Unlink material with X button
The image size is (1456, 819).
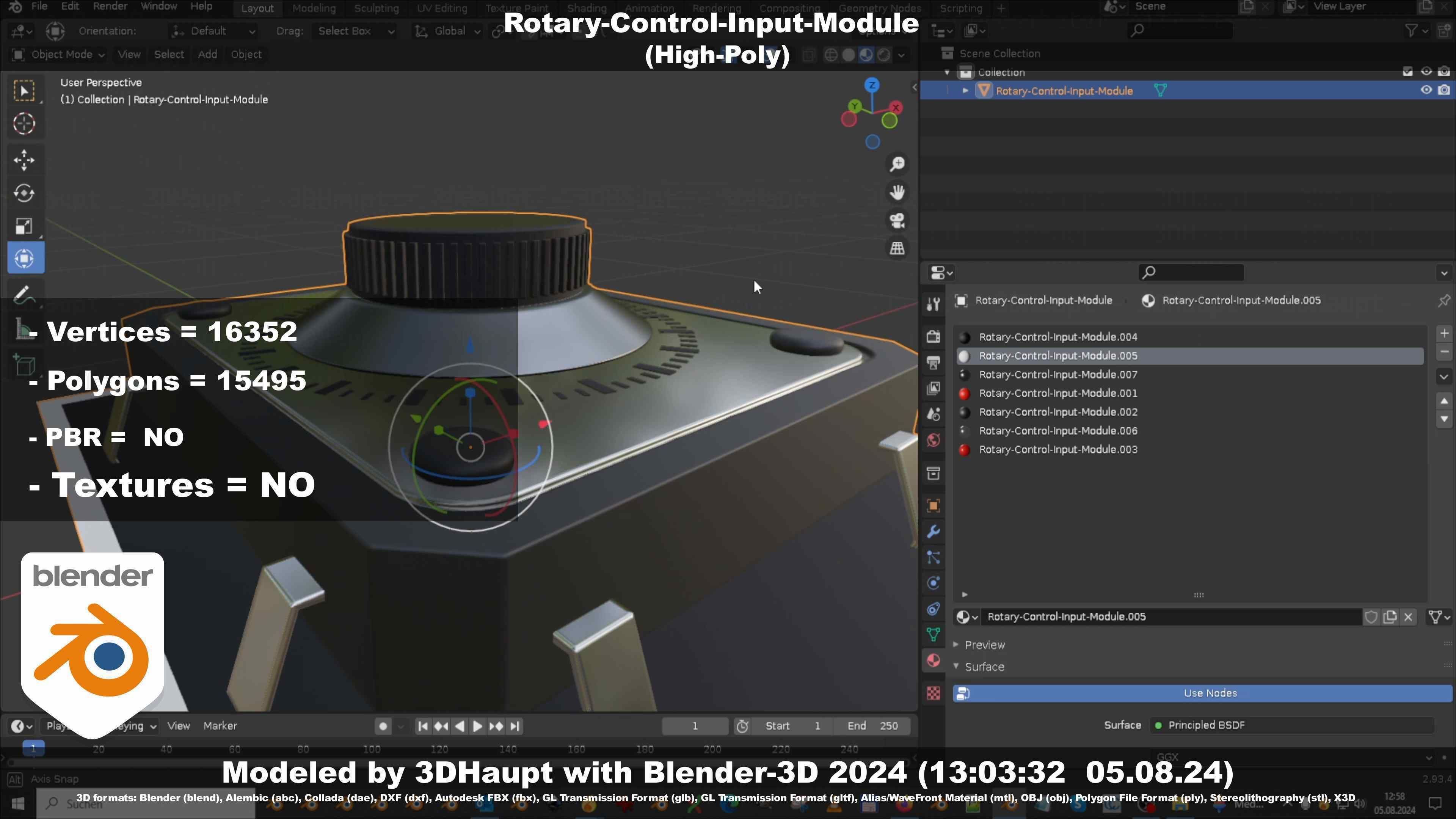coord(1408,617)
